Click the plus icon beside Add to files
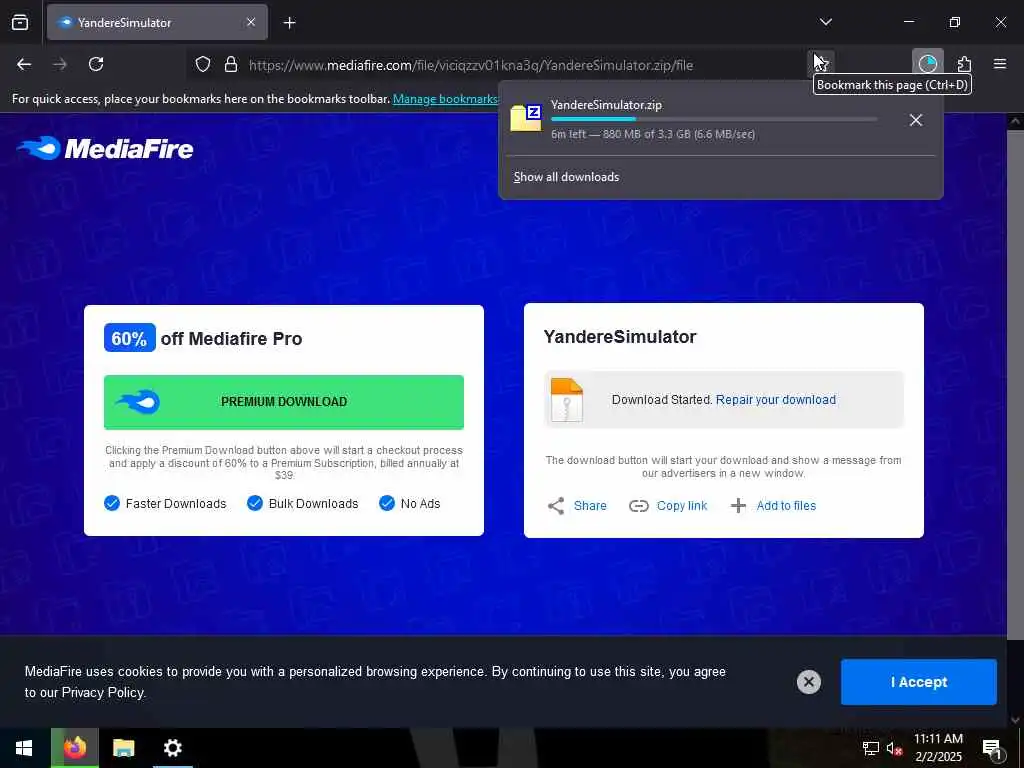 [x=738, y=505]
